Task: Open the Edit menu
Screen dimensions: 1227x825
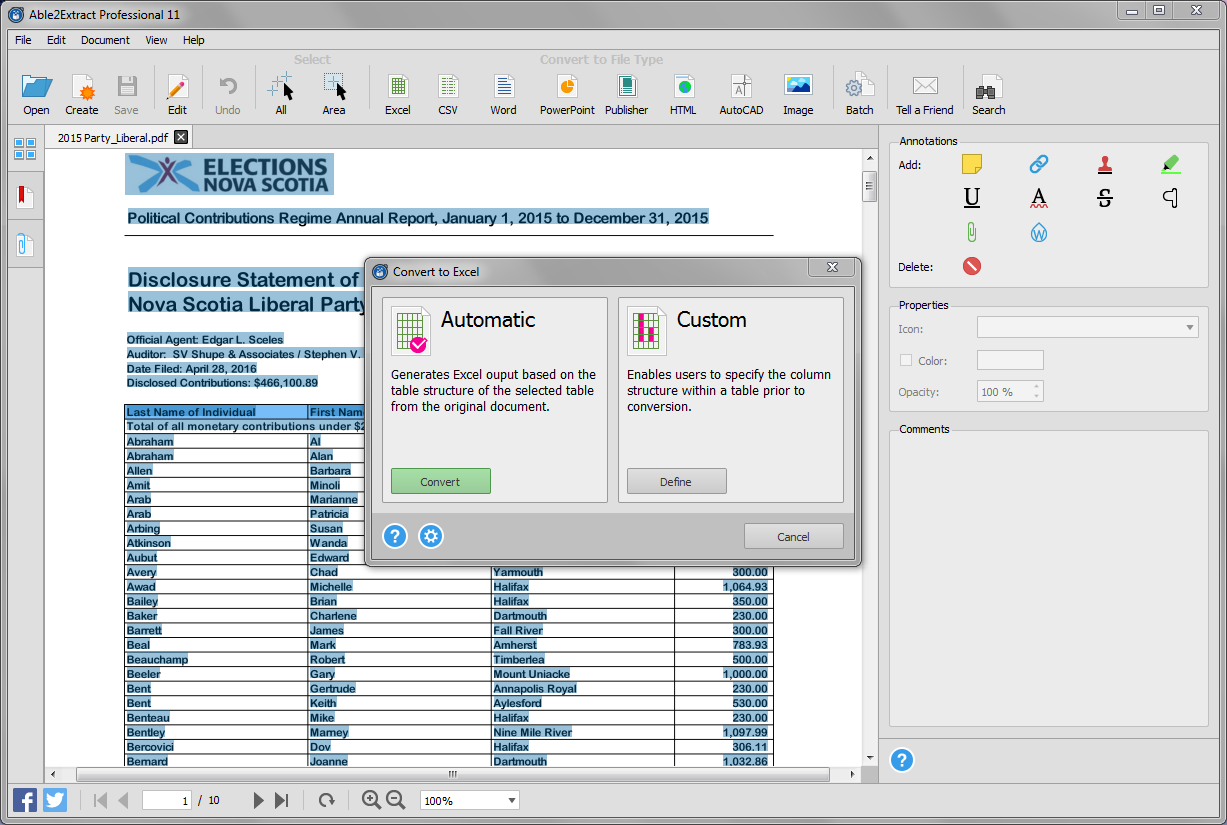Action: [56, 40]
